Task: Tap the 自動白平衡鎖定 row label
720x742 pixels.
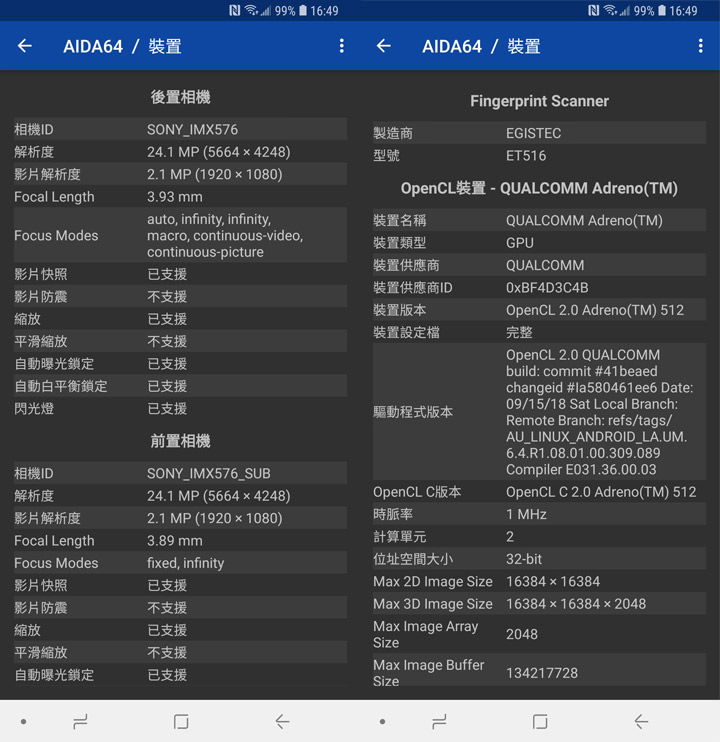Action: coord(61,387)
